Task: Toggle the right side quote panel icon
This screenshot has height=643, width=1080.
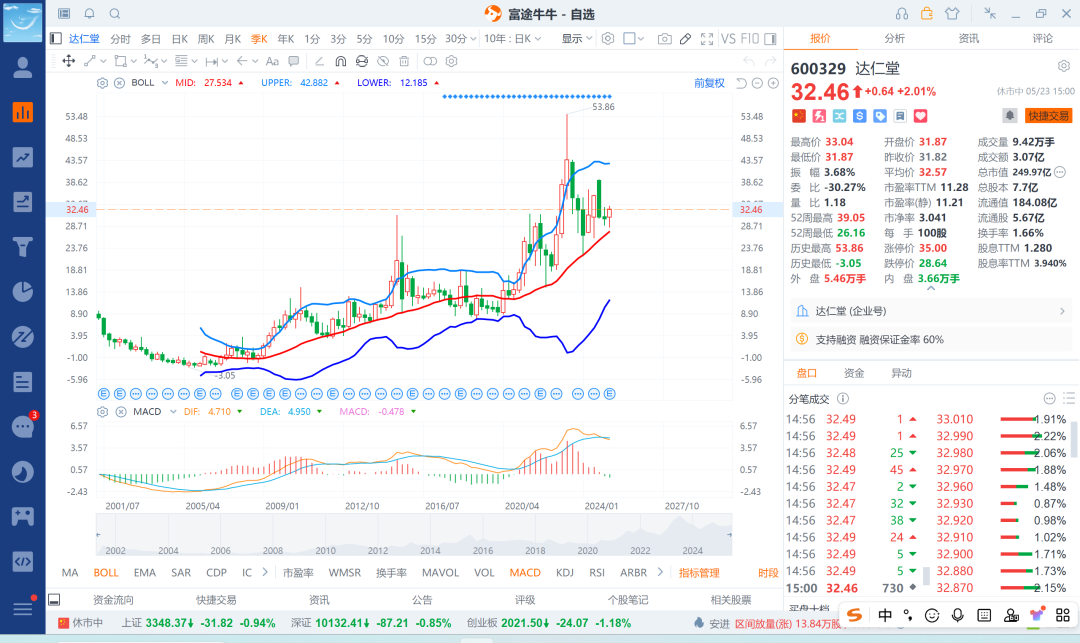Action: [x=771, y=39]
